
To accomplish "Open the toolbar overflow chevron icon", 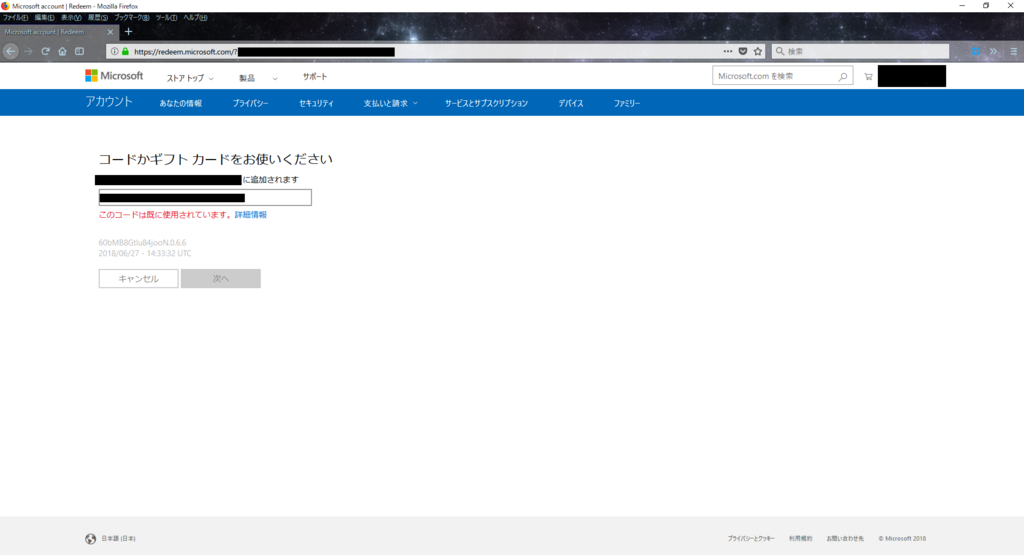I will [993, 51].
